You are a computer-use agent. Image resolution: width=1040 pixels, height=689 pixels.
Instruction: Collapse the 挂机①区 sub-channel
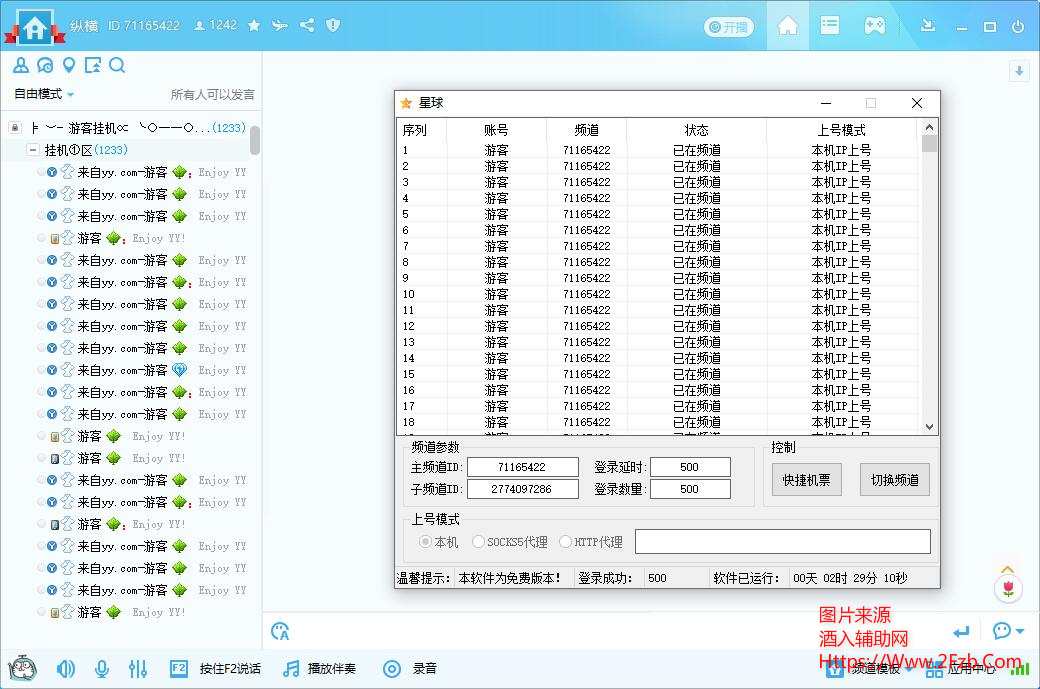[x=32, y=150]
